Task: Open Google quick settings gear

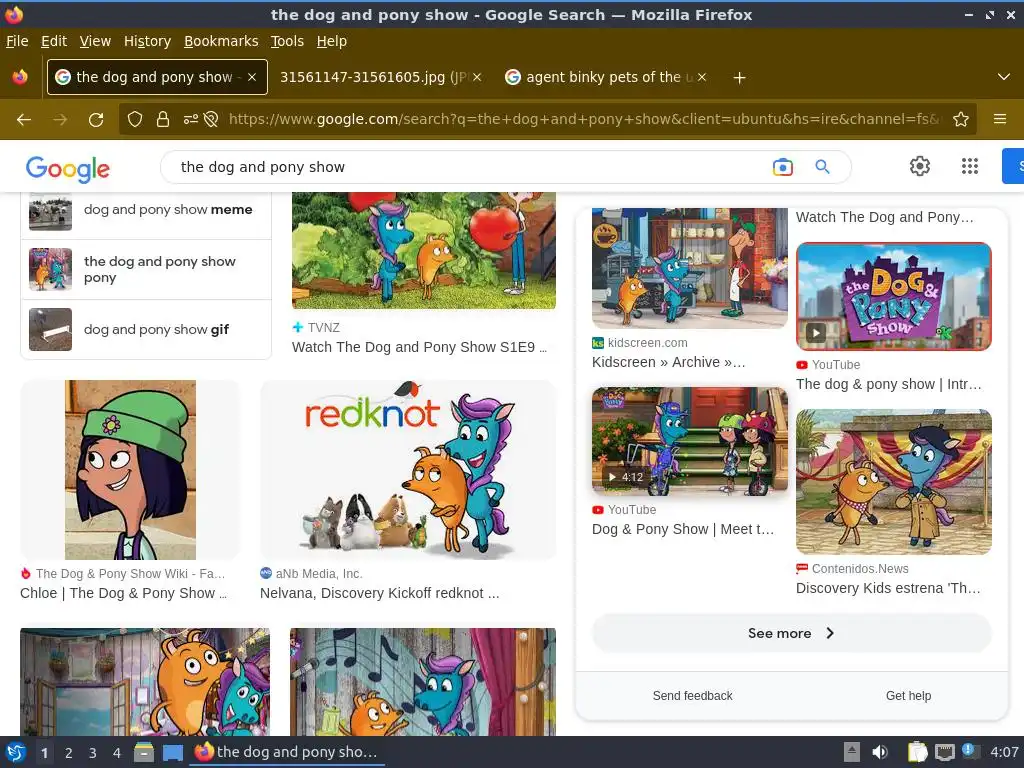Action: [920, 167]
